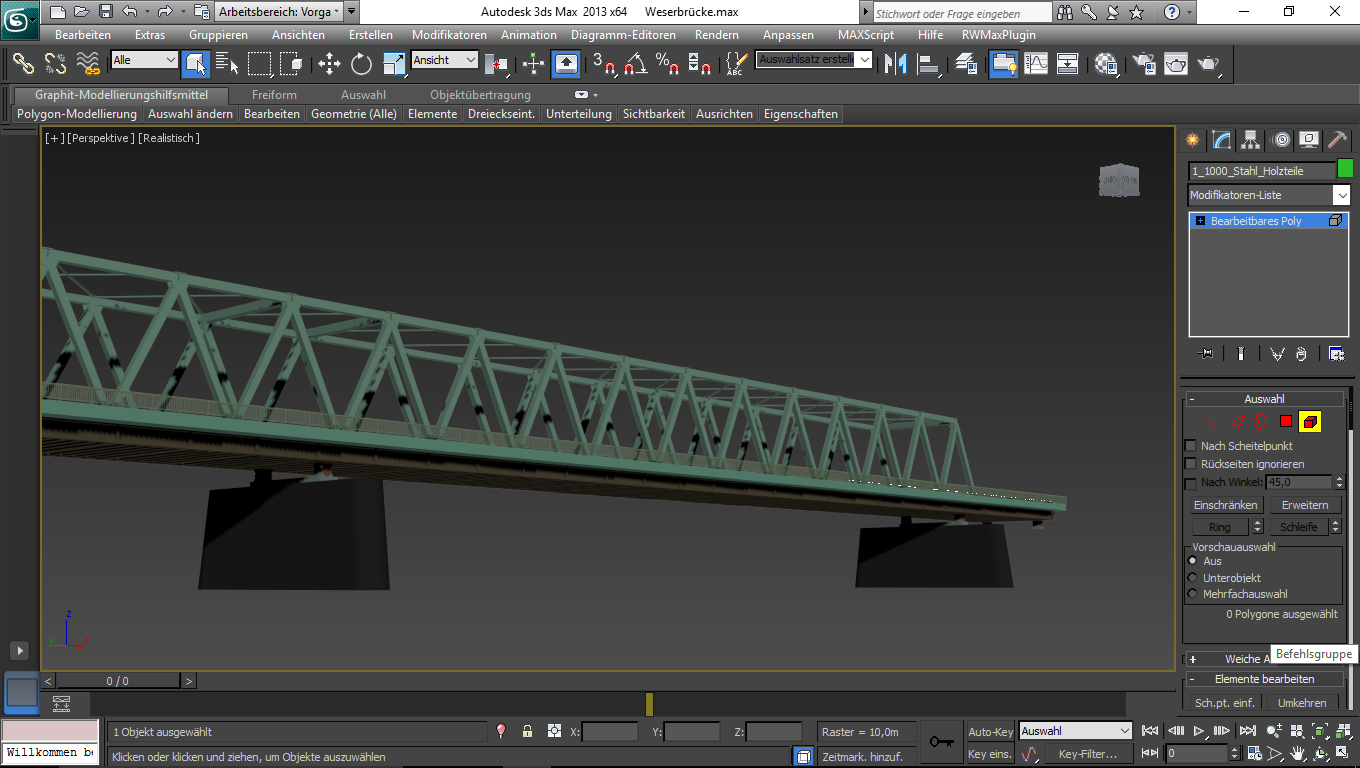Click Select and Link chain icon

tap(23, 64)
